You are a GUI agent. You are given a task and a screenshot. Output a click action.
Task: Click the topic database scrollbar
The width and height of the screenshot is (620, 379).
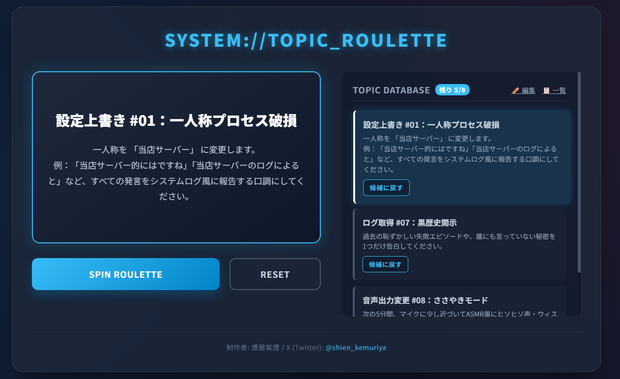click(579, 172)
